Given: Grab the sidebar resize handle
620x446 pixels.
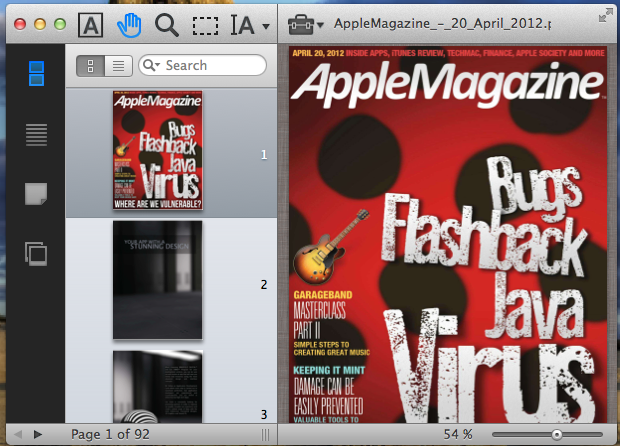Looking at the screenshot, I should click(266, 435).
